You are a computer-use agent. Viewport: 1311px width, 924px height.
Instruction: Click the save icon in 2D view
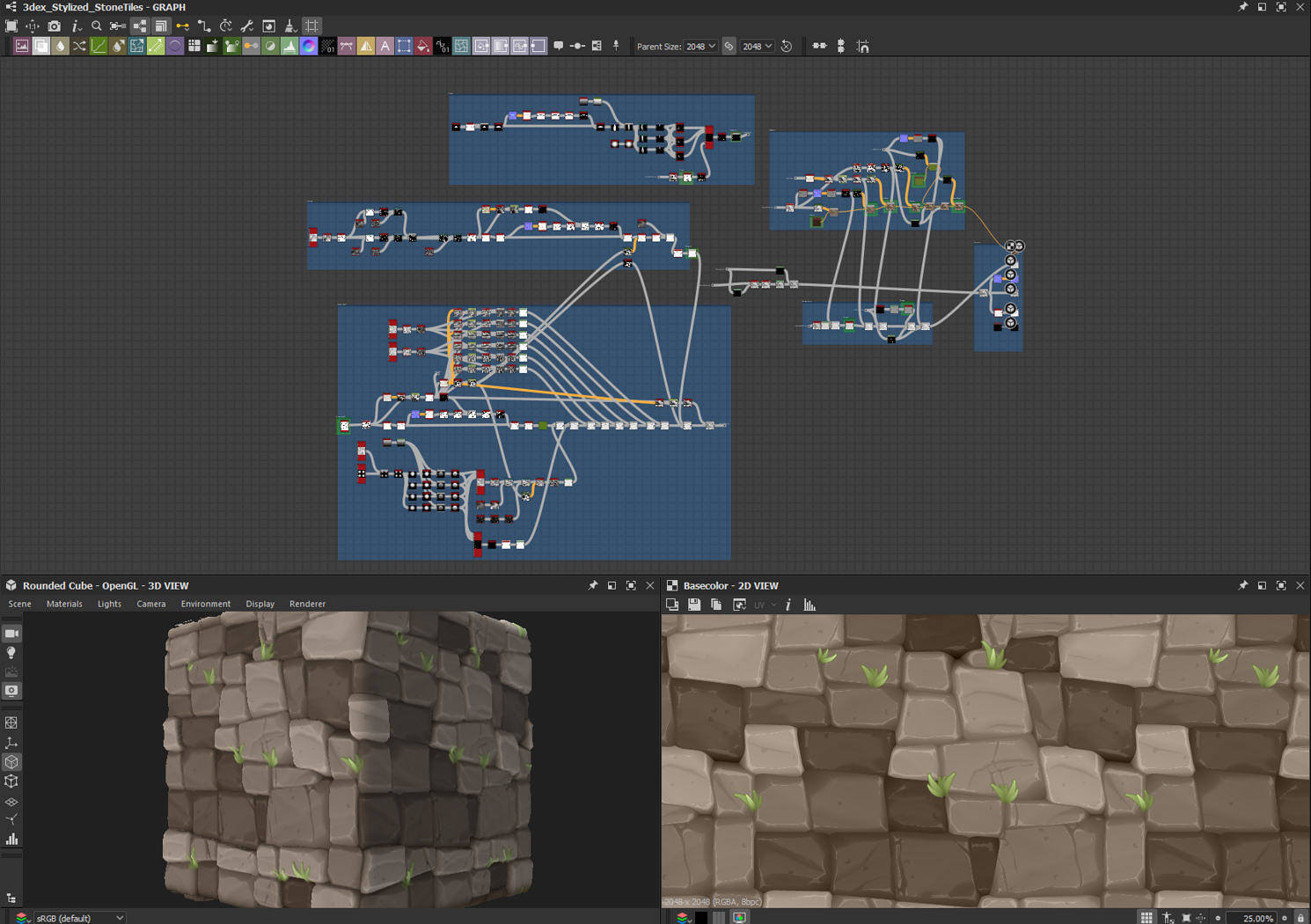(x=694, y=605)
